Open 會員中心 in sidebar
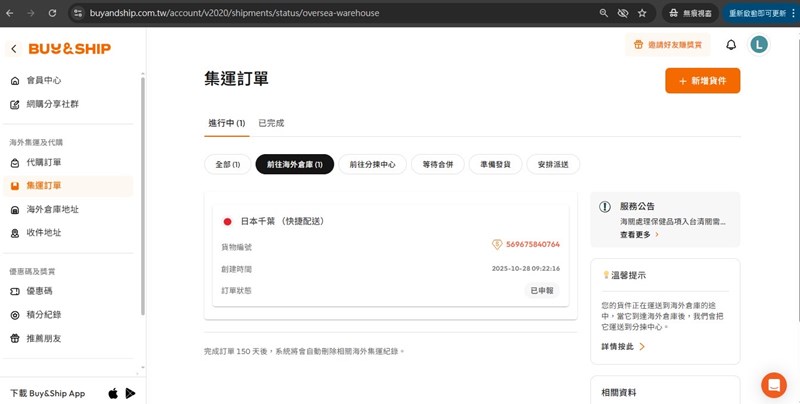 [43, 80]
